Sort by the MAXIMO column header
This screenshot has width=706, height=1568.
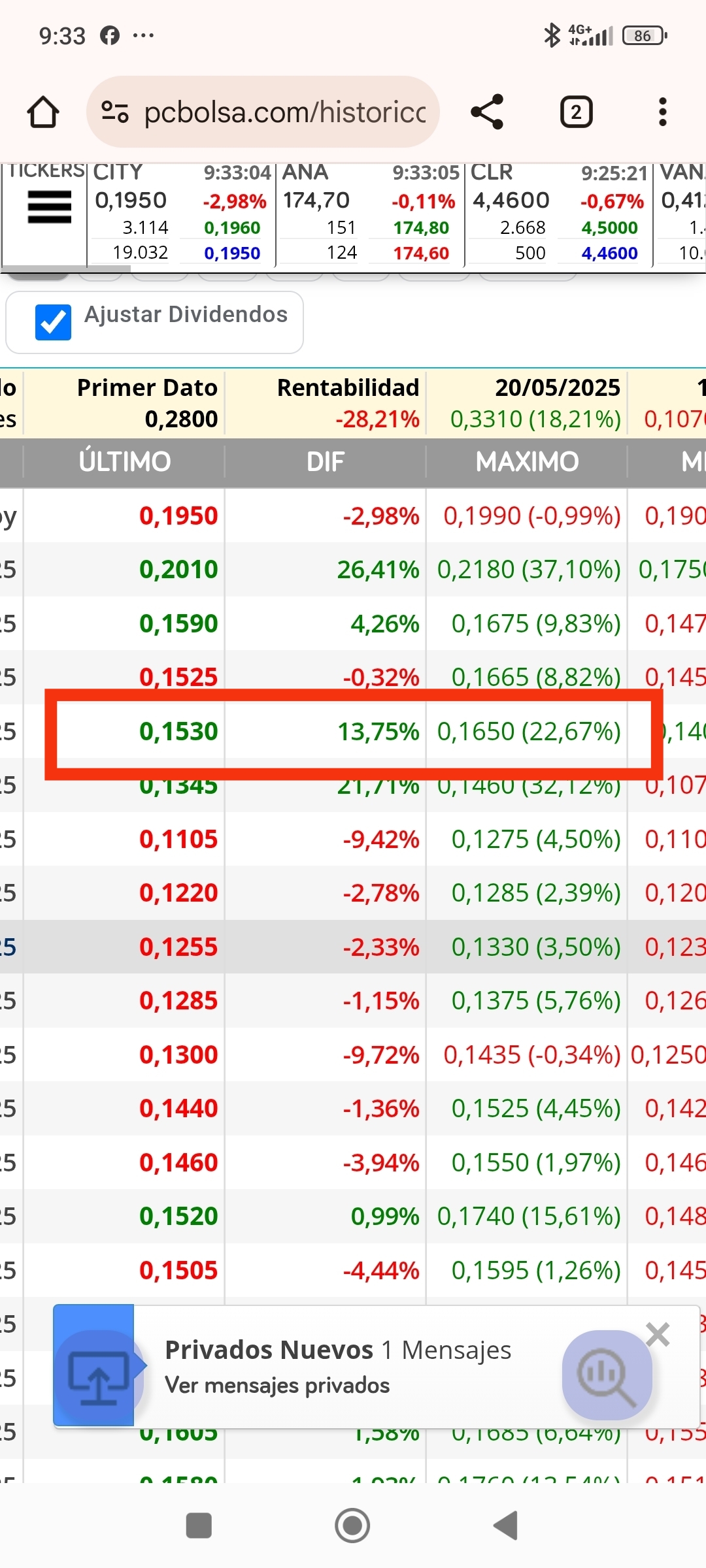click(x=527, y=462)
